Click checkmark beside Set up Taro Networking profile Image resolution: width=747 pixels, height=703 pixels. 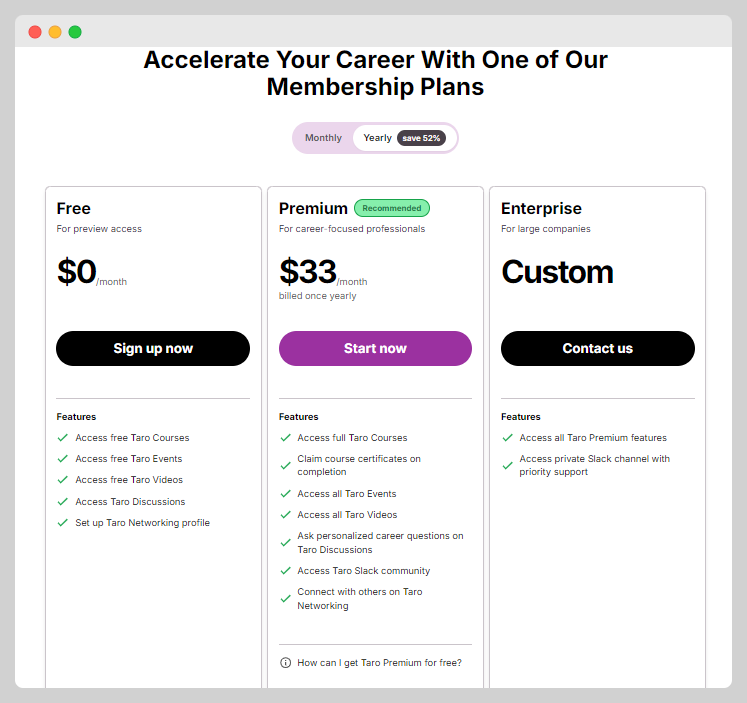click(63, 523)
